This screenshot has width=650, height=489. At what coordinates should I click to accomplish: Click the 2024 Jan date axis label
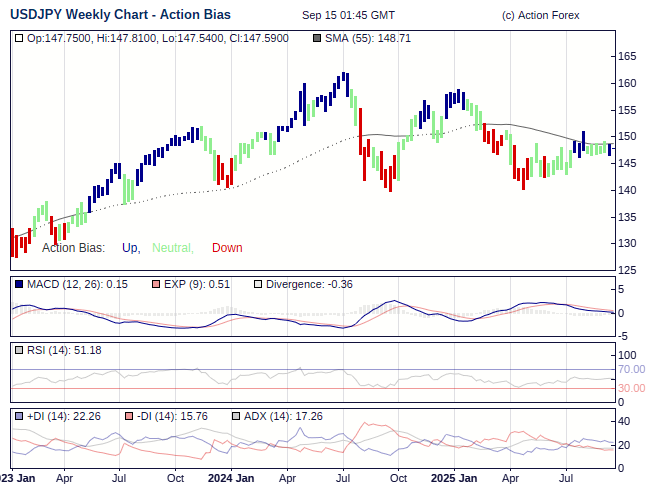coord(231,478)
